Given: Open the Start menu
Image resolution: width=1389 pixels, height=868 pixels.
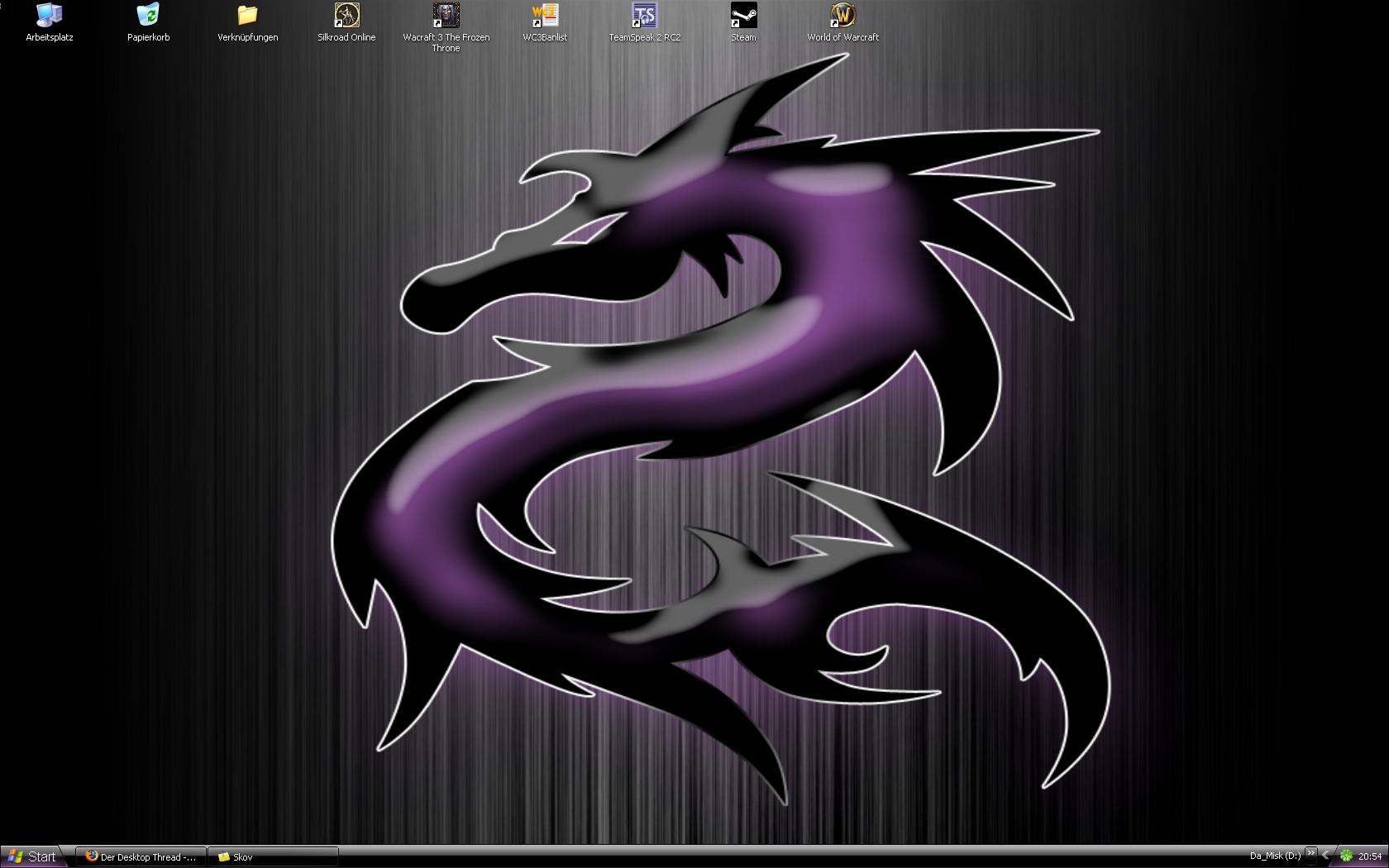Looking at the screenshot, I should [31, 856].
